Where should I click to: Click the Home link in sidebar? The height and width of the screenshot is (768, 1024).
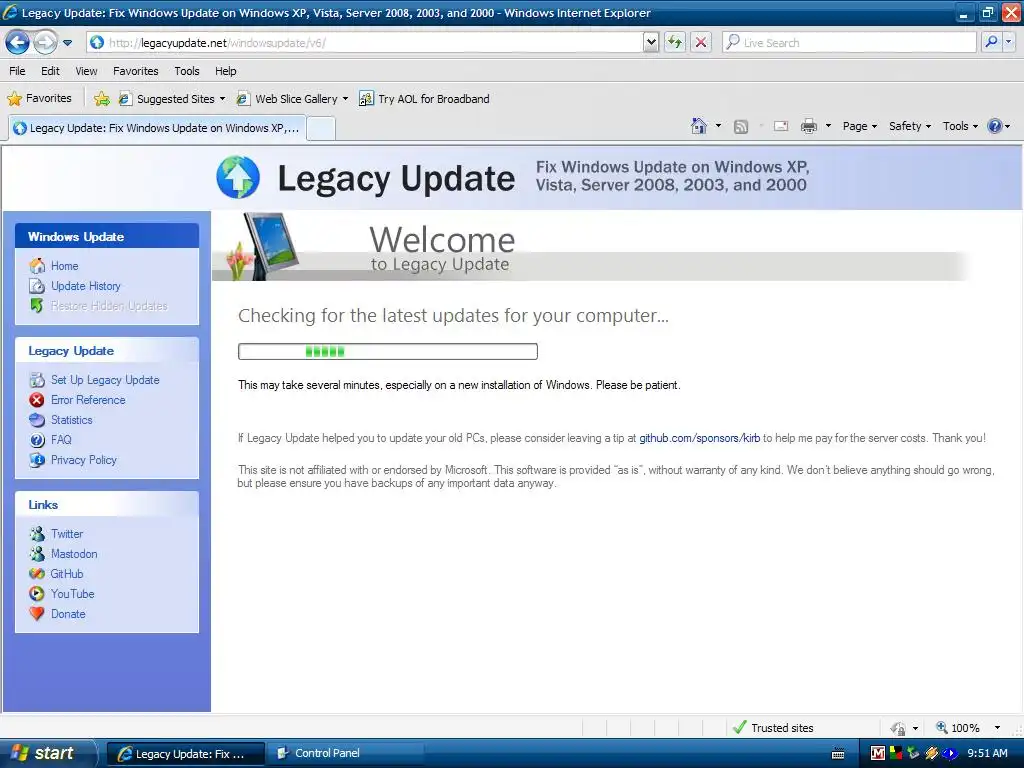65,266
